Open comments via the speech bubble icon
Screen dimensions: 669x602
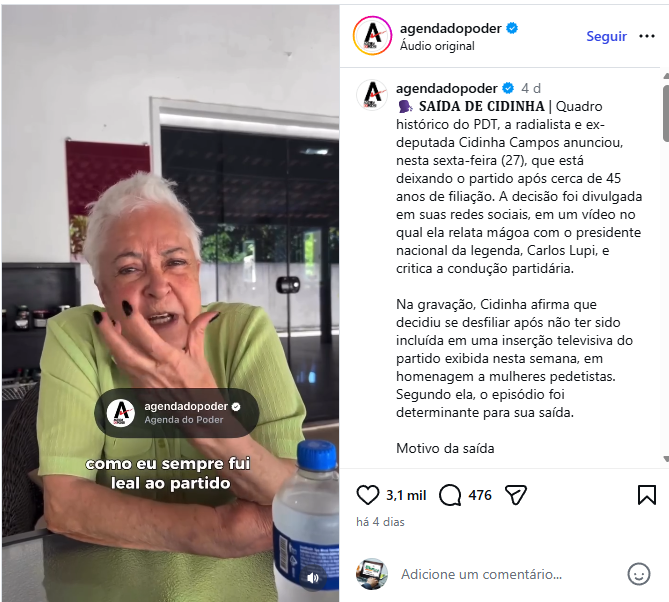pyautogui.click(x=450, y=495)
